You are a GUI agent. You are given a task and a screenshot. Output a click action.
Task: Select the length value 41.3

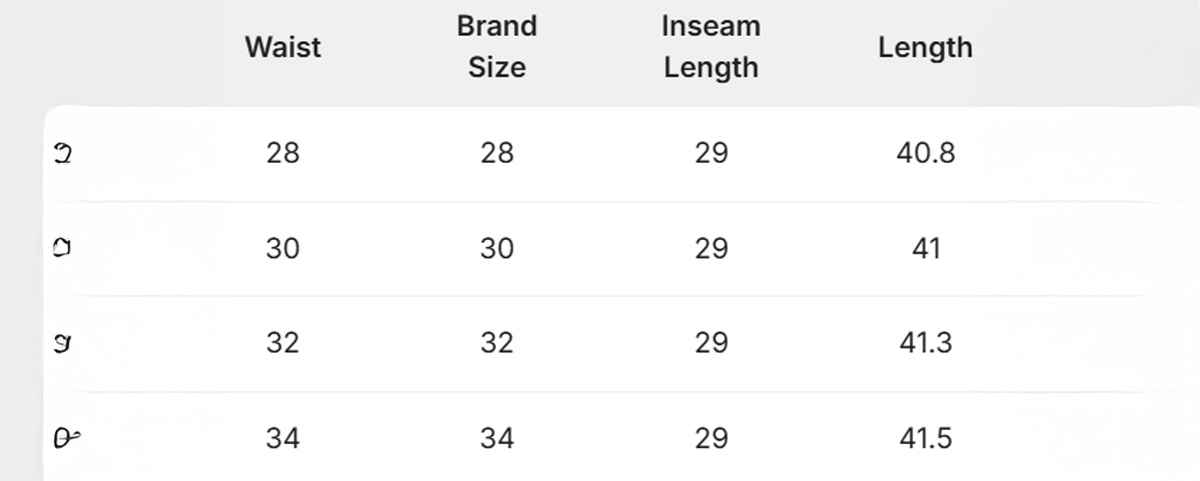[925, 343]
